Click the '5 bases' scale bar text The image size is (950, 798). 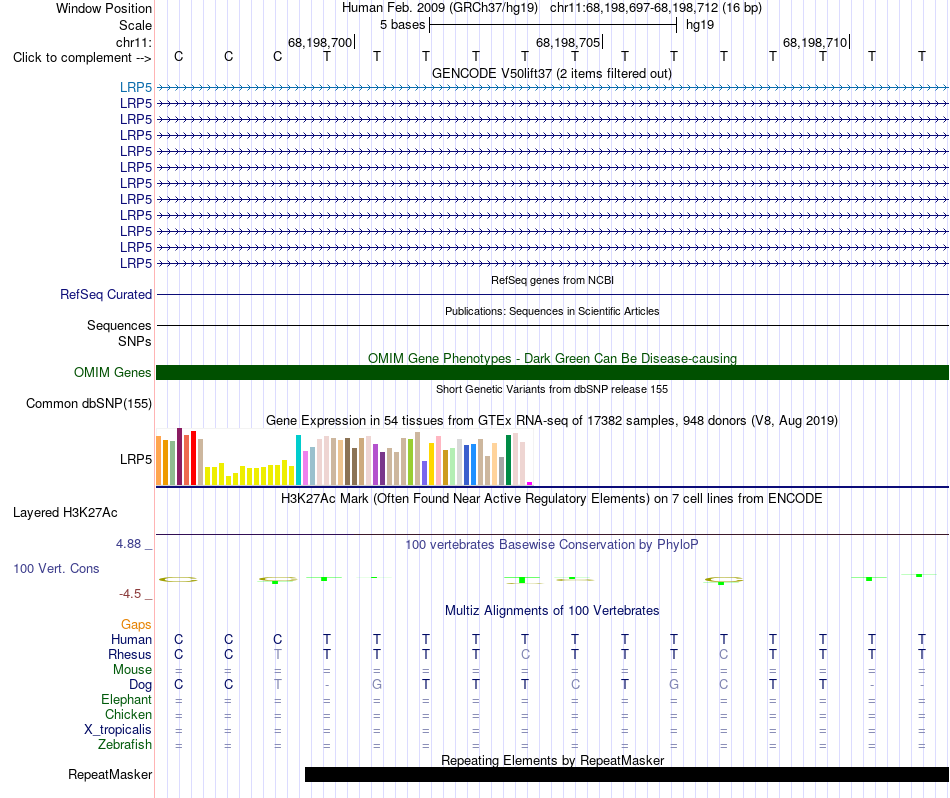(402, 25)
